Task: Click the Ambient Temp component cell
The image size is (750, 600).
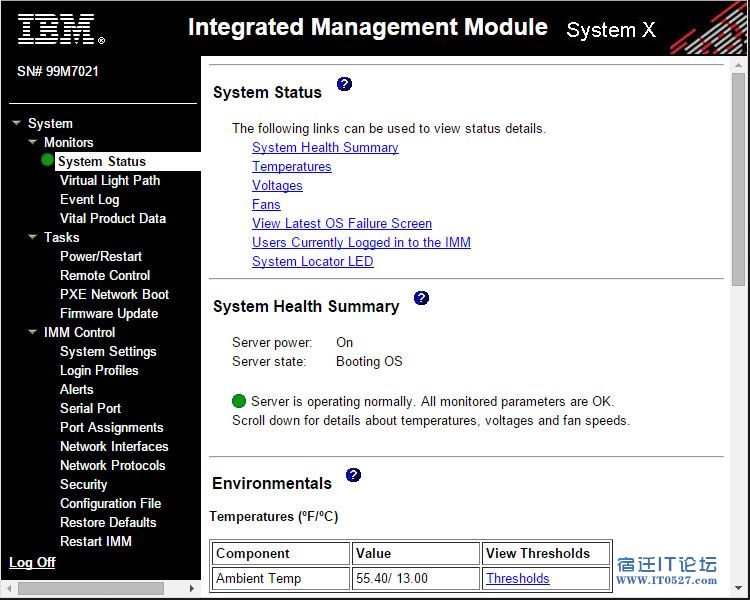Action: pos(280,578)
